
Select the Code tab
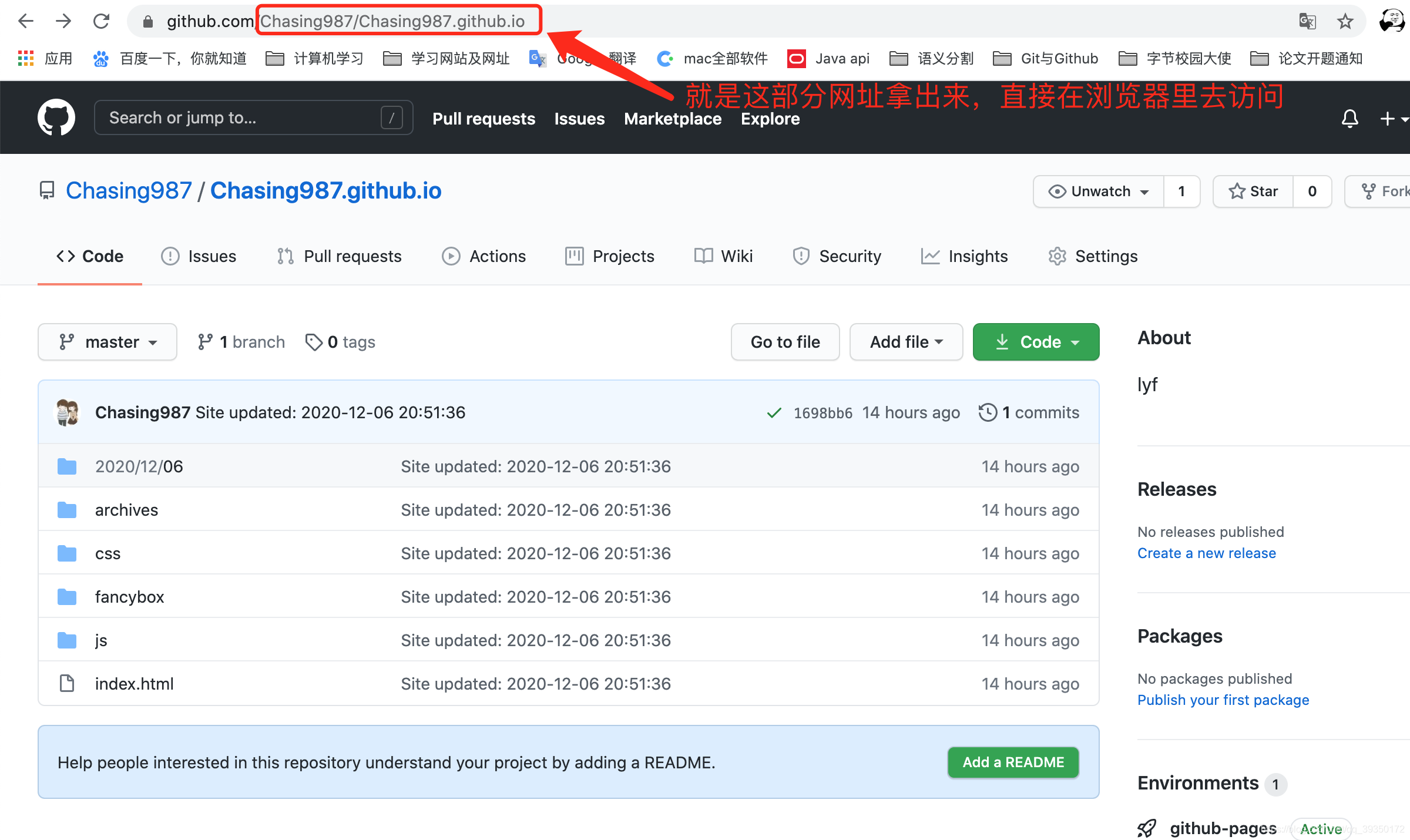click(90, 256)
